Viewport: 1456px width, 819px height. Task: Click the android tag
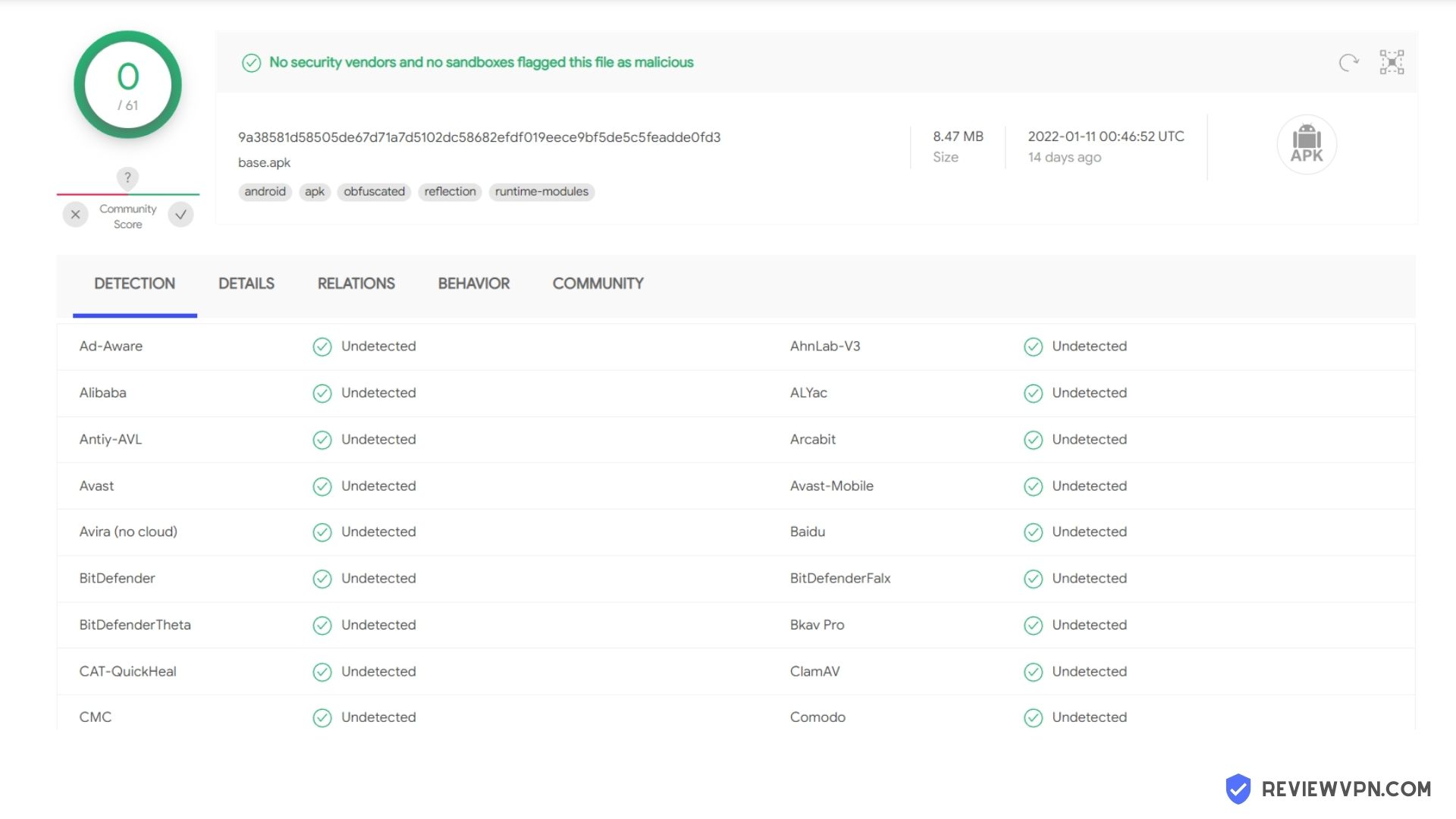tap(265, 192)
